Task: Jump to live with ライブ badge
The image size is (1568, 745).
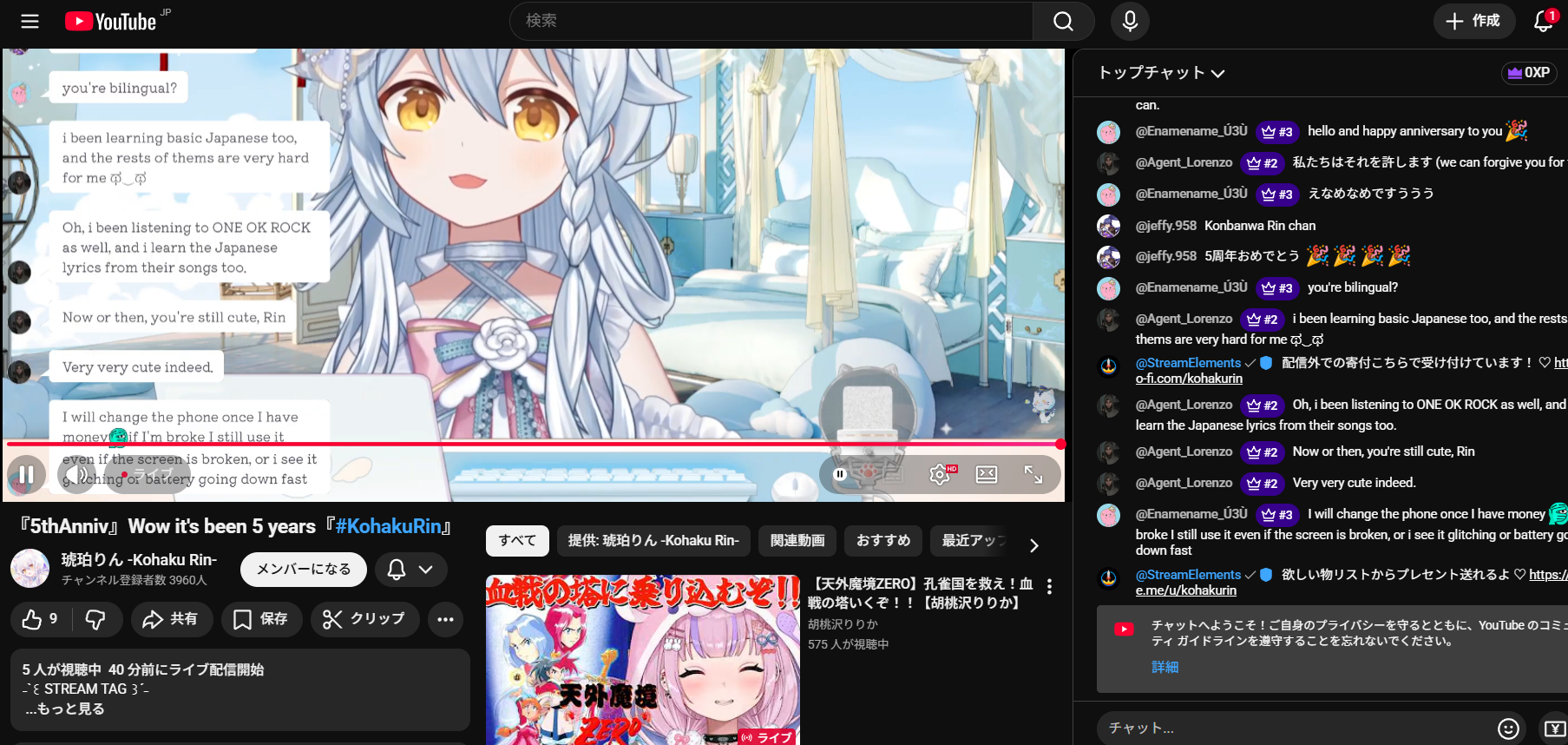Action: (147, 475)
